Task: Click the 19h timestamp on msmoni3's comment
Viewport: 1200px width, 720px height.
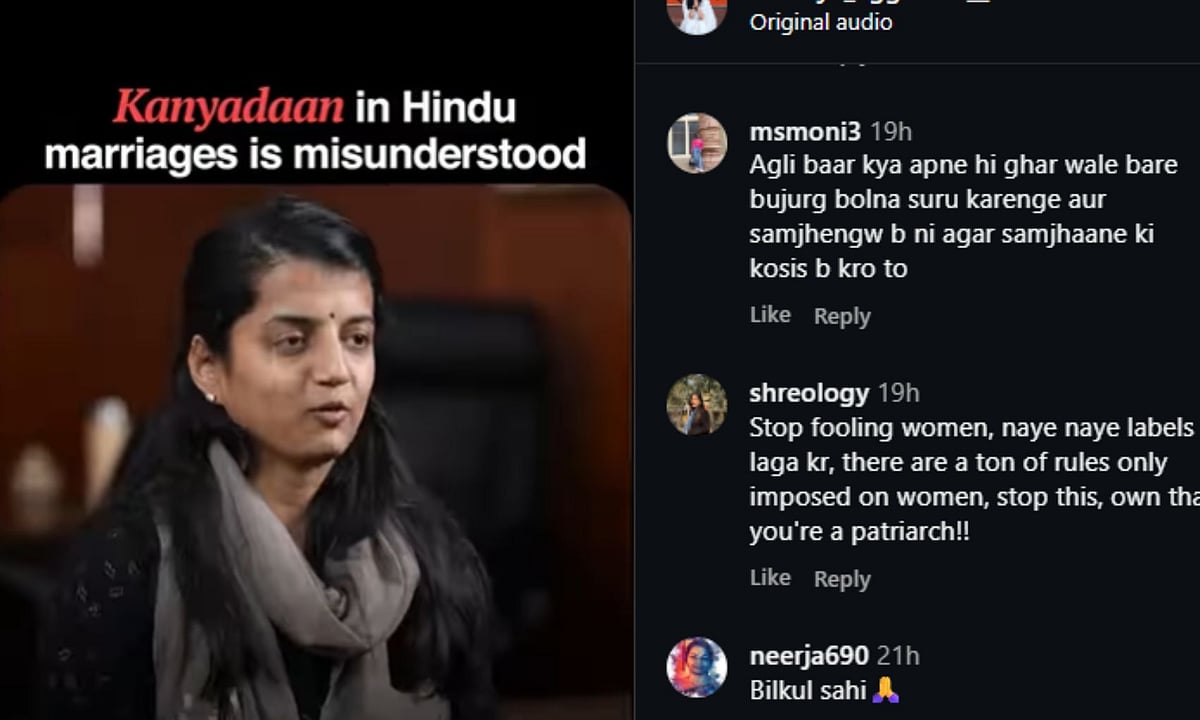Action: click(x=891, y=132)
